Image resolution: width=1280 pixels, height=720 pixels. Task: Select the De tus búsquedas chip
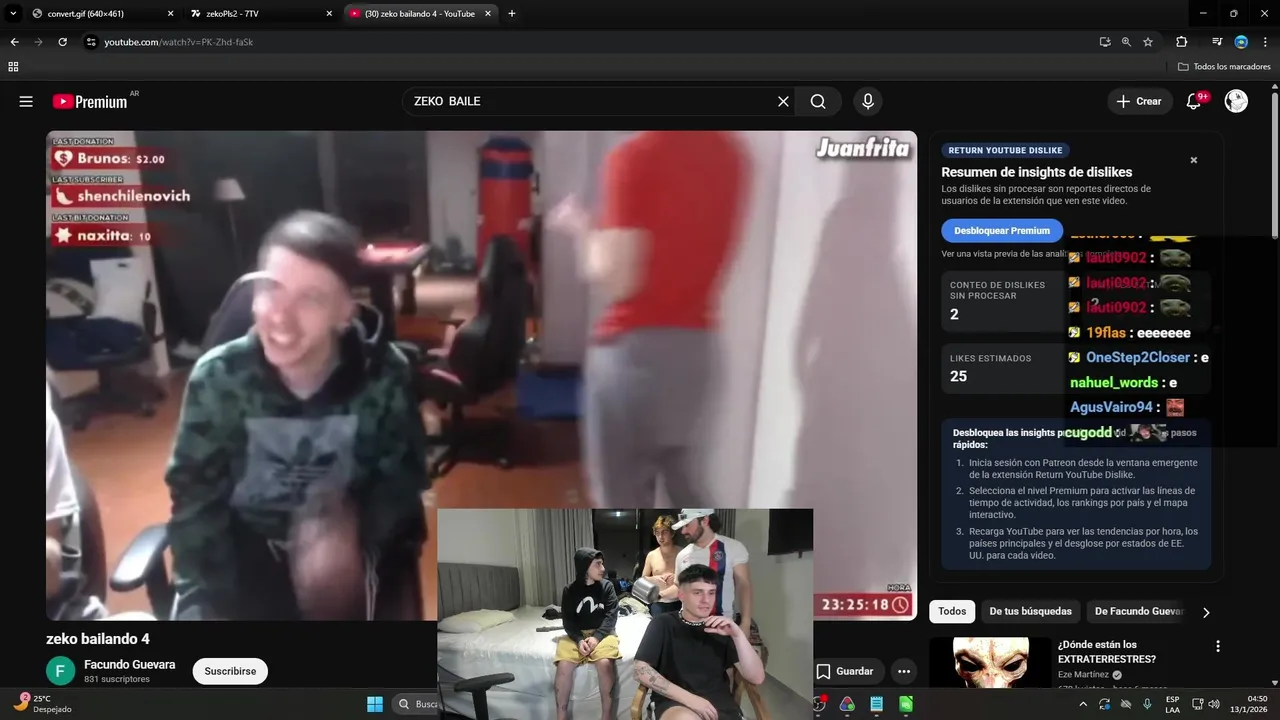(x=1030, y=611)
